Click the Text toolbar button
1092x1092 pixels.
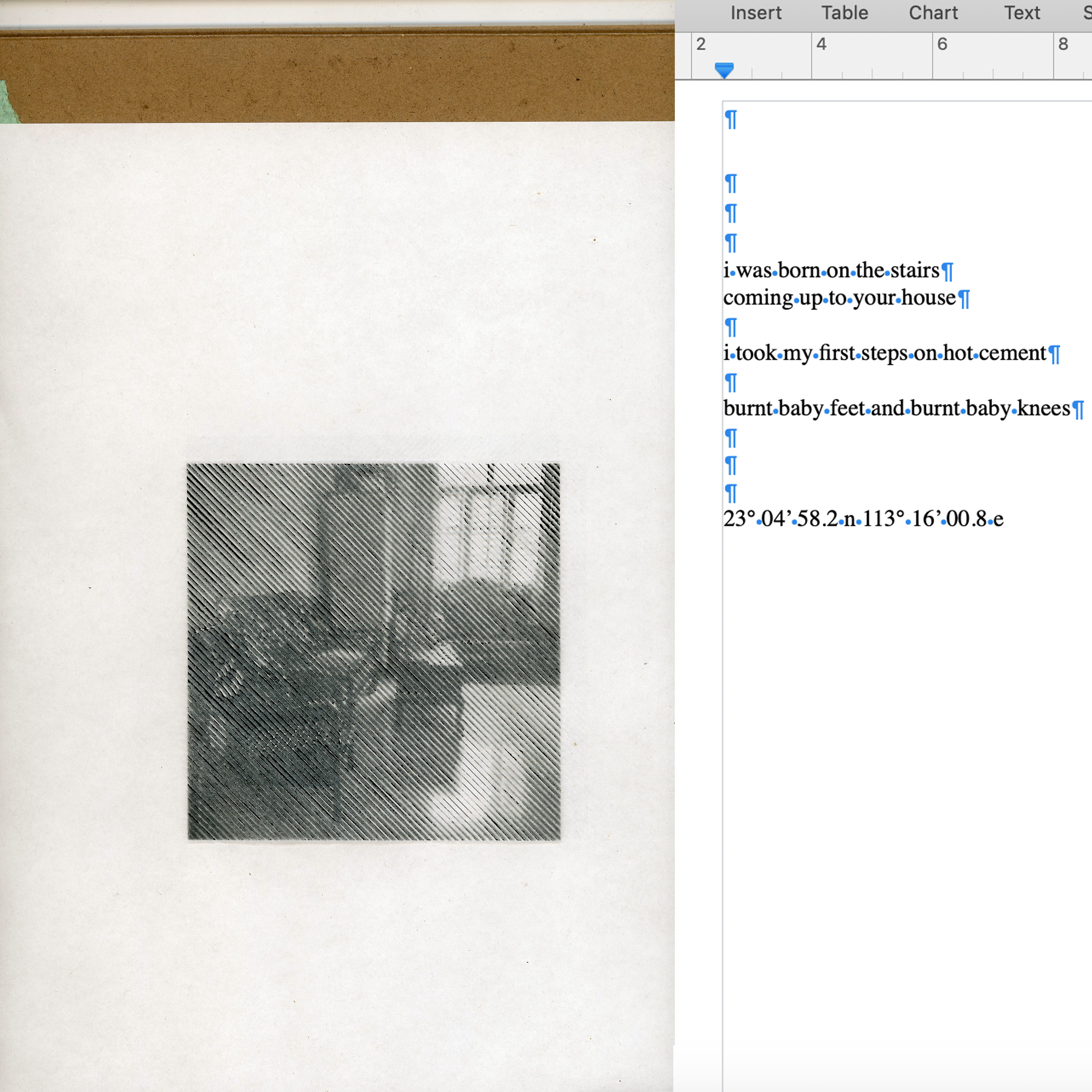coord(1022,13)
